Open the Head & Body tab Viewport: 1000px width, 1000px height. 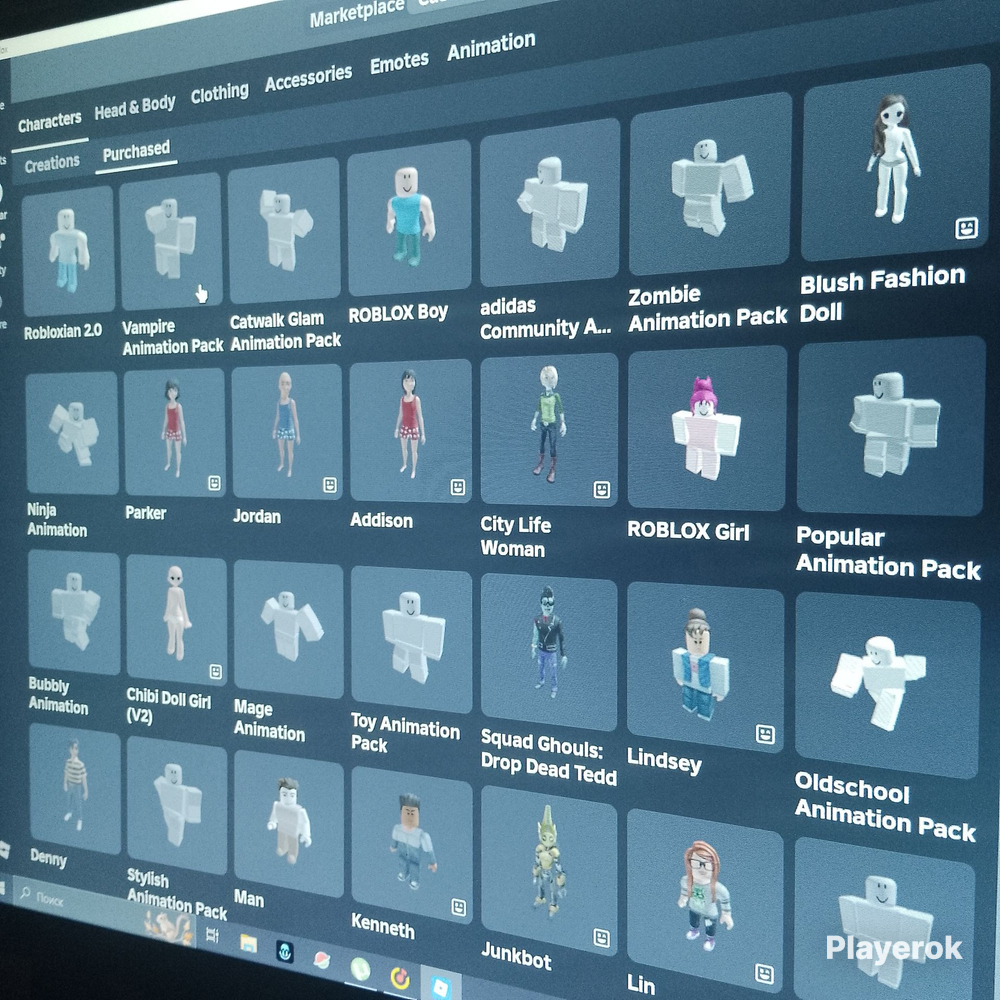click(x=135, y=107)
